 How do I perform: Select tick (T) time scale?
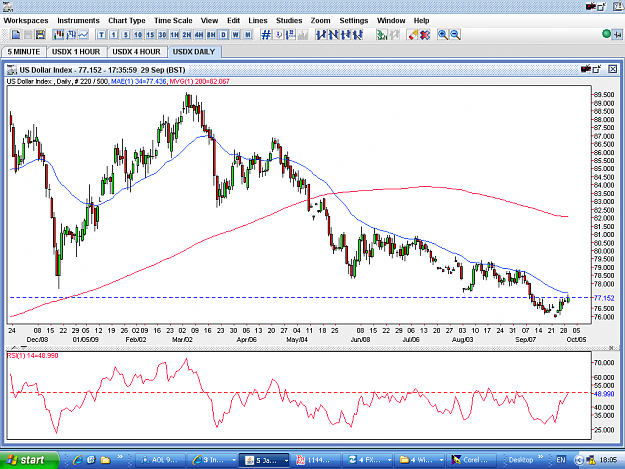[101, 35]
